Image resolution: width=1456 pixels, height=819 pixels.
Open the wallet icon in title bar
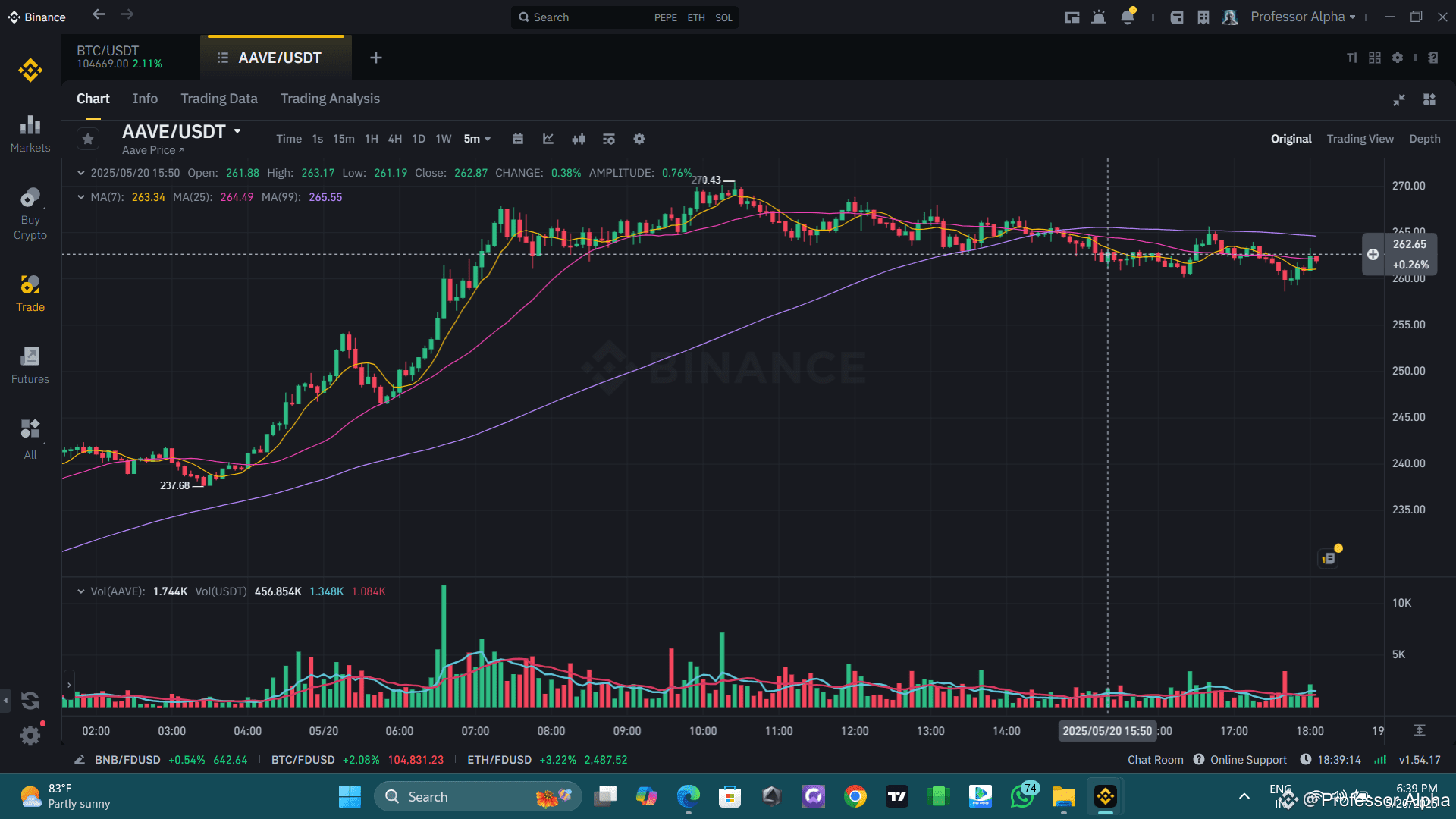tap(1177, 17)
